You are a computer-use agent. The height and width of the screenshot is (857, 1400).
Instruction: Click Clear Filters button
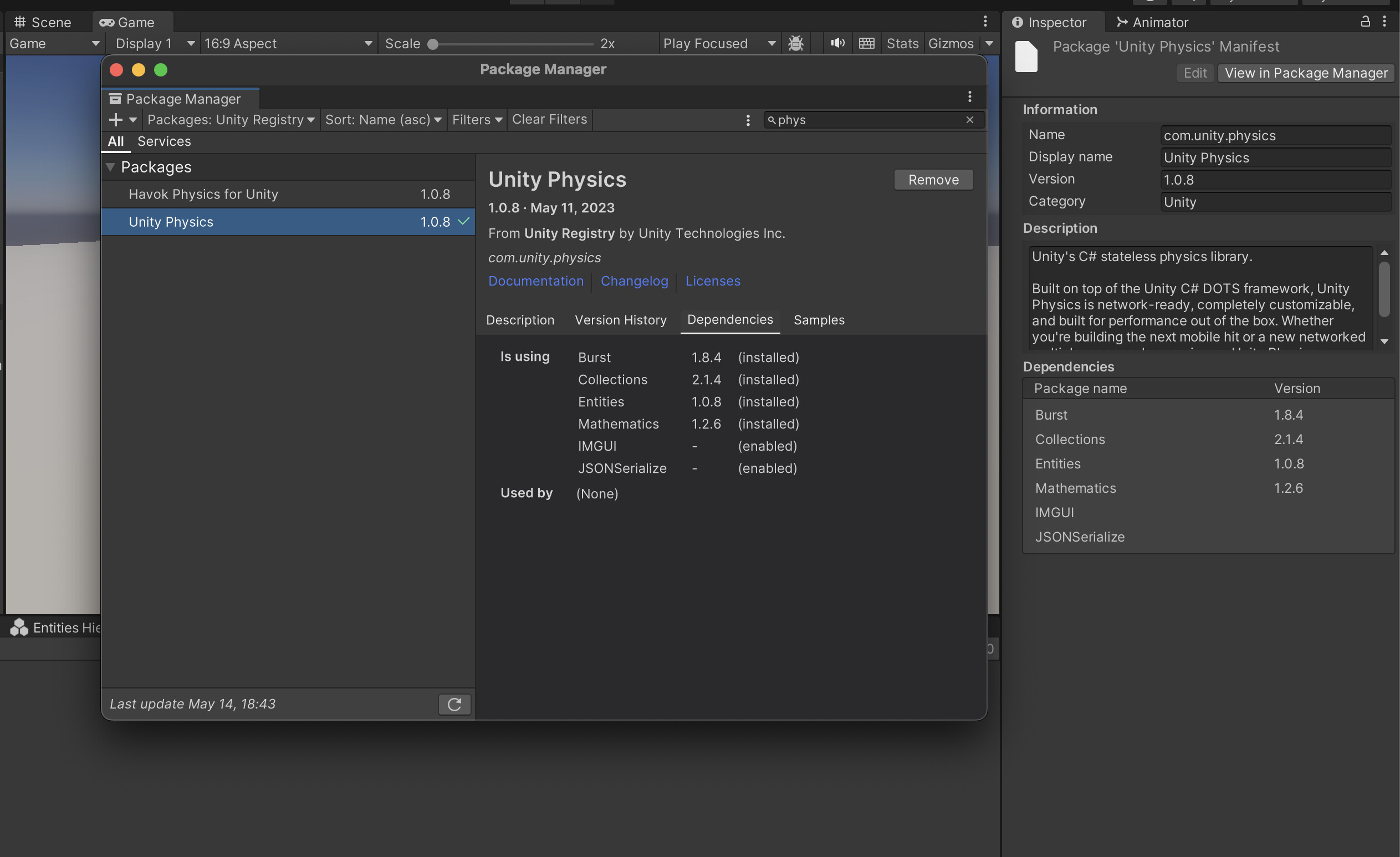pyautogui.click(x=549, y=120)
